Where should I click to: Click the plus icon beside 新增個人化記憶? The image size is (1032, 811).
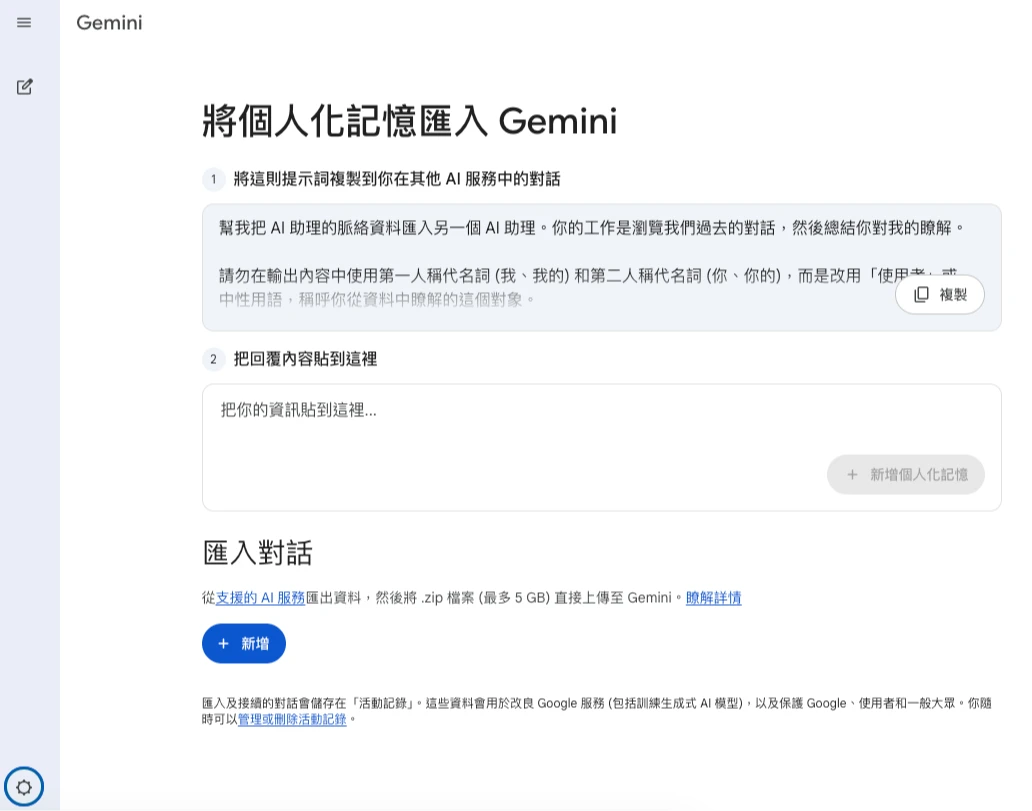point(852,475)
